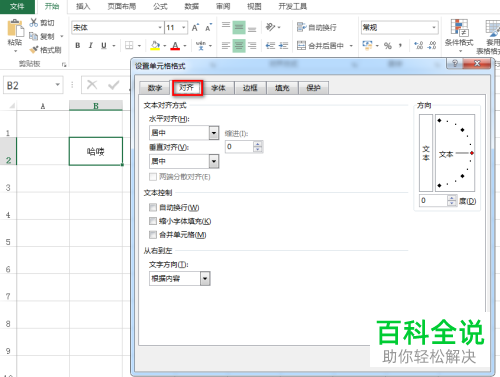Click the vertical text orientation box
500x377 pixels.
point(426,153)
